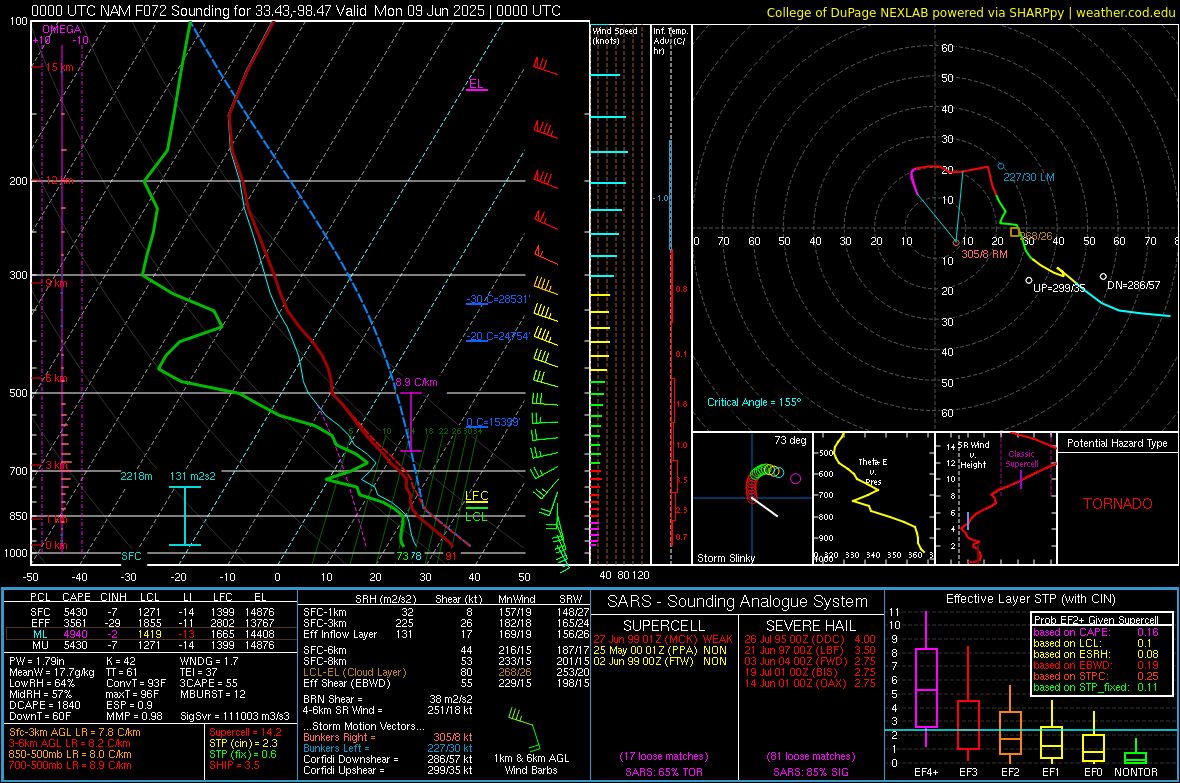Select the '-20 C=24754' height label
Image resolution: width=1180 pixels, height=783 pixels.
click(497, 336)
